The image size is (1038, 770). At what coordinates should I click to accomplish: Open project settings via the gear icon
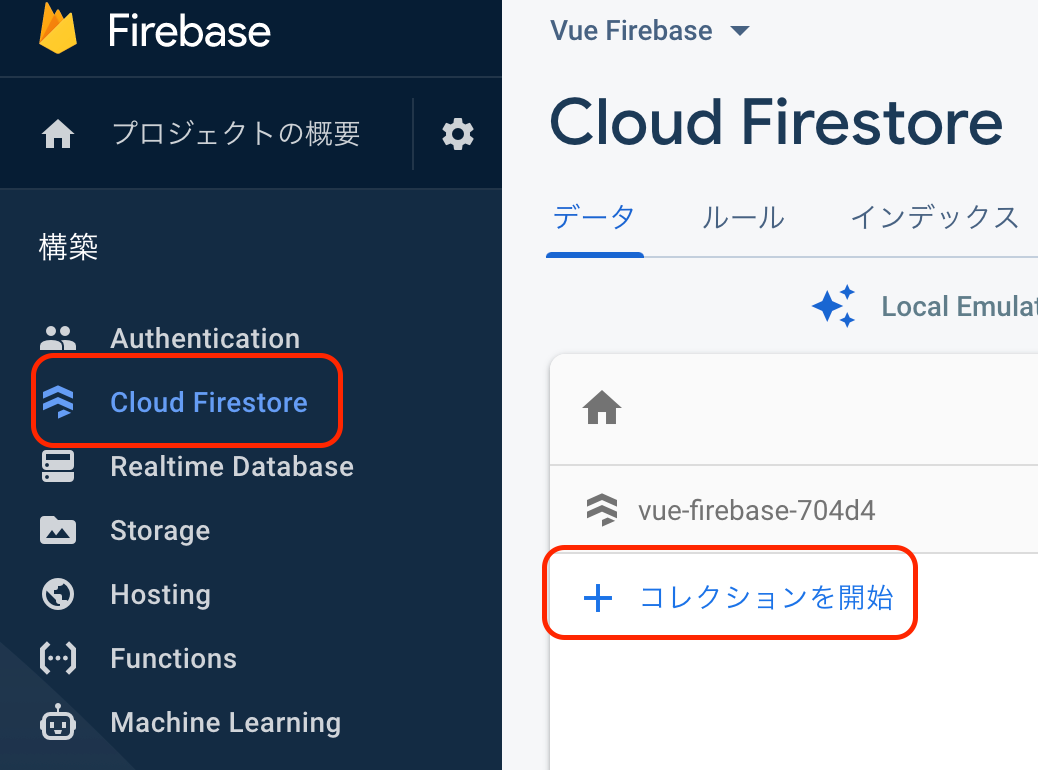pyautogui.click(x=457, y=133)
